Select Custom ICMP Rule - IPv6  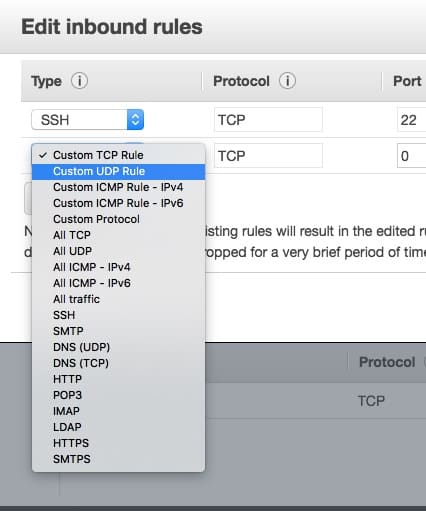click(118, 203)
